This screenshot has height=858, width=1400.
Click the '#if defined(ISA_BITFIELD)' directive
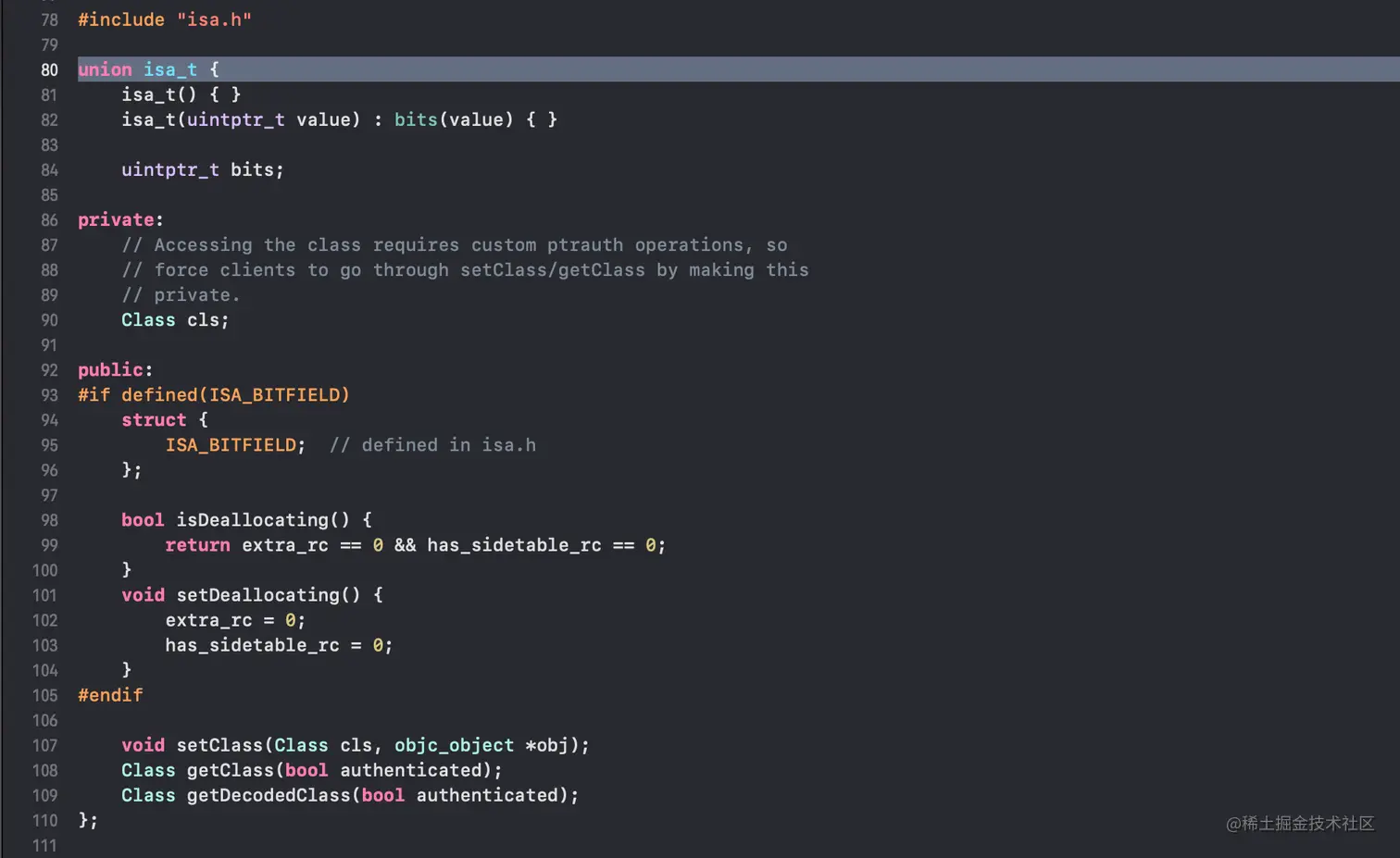(x=214, y=395)
